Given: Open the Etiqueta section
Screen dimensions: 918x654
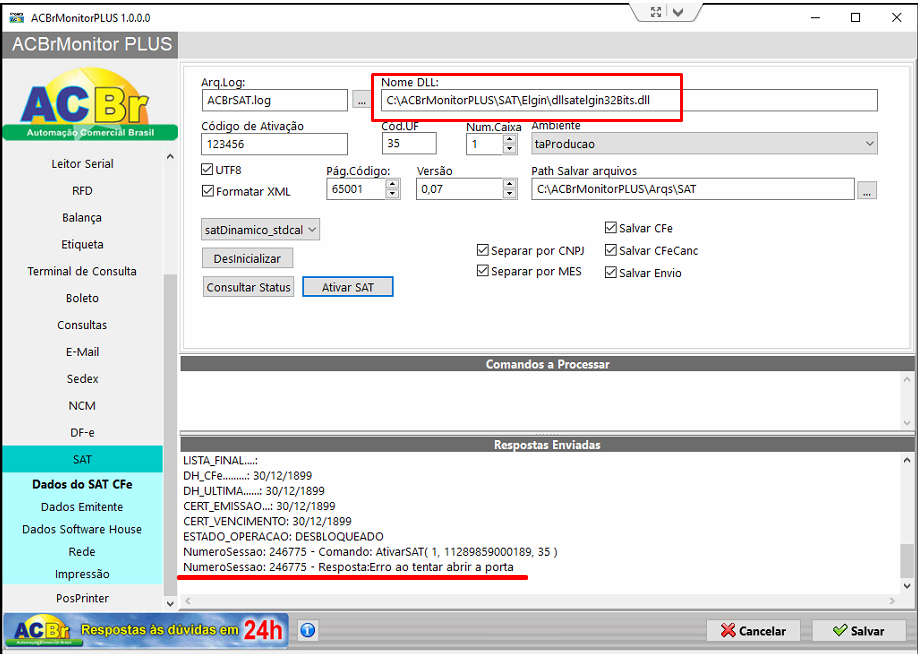Looking at the screenshot, I should tap(83, 245).
